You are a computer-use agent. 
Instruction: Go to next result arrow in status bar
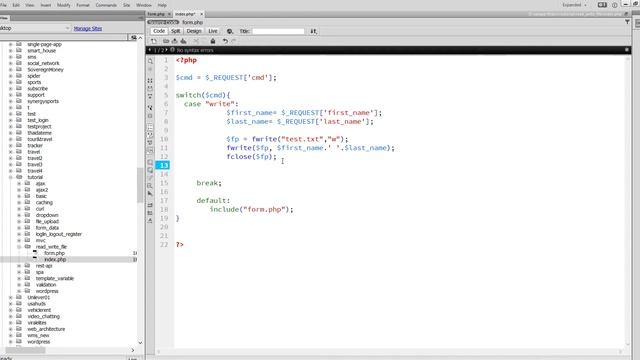[x=167, y=50]
